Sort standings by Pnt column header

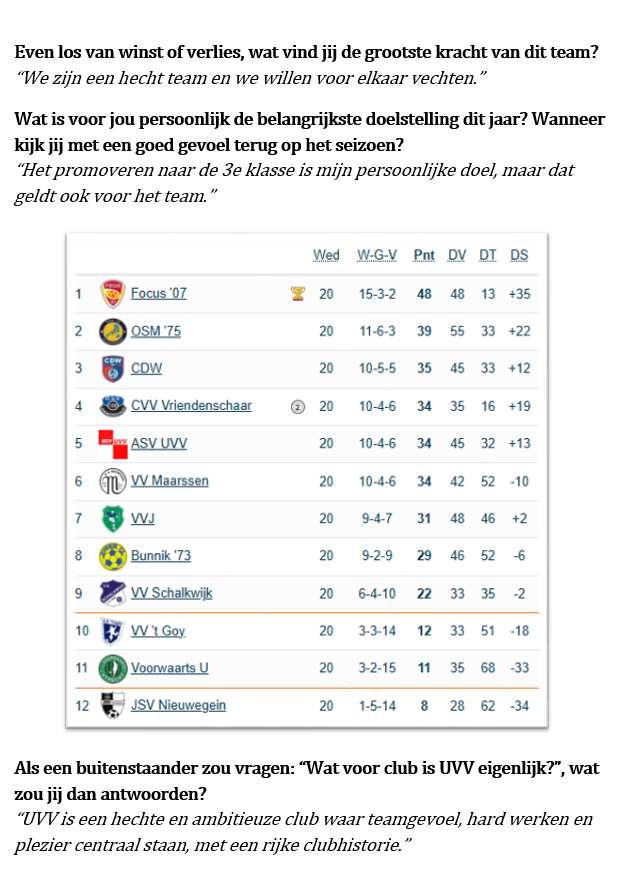(x=424, y=256)
